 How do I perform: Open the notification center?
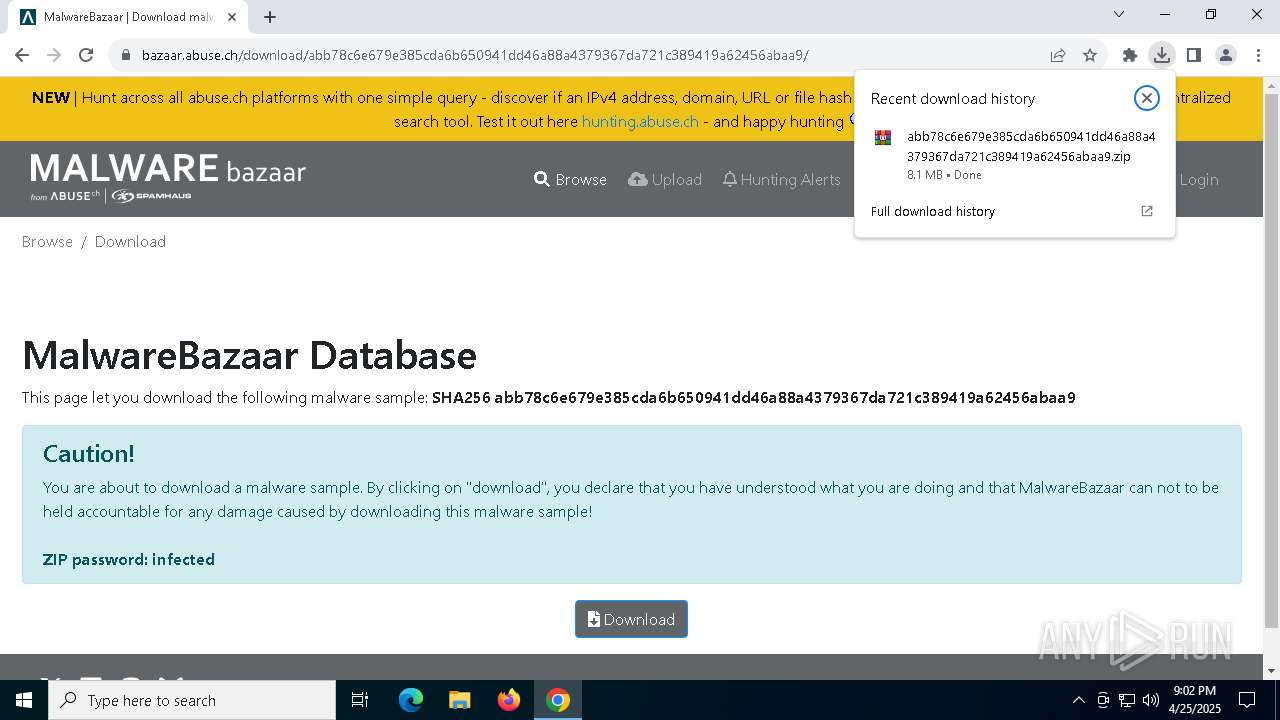(x=1247, y=700)
